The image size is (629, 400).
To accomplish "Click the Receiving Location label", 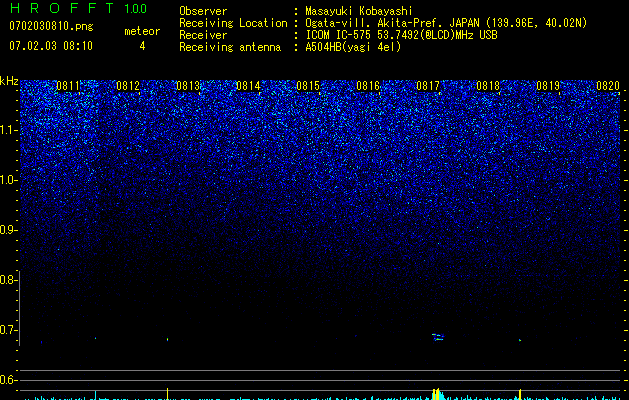I will pos(233,23).
